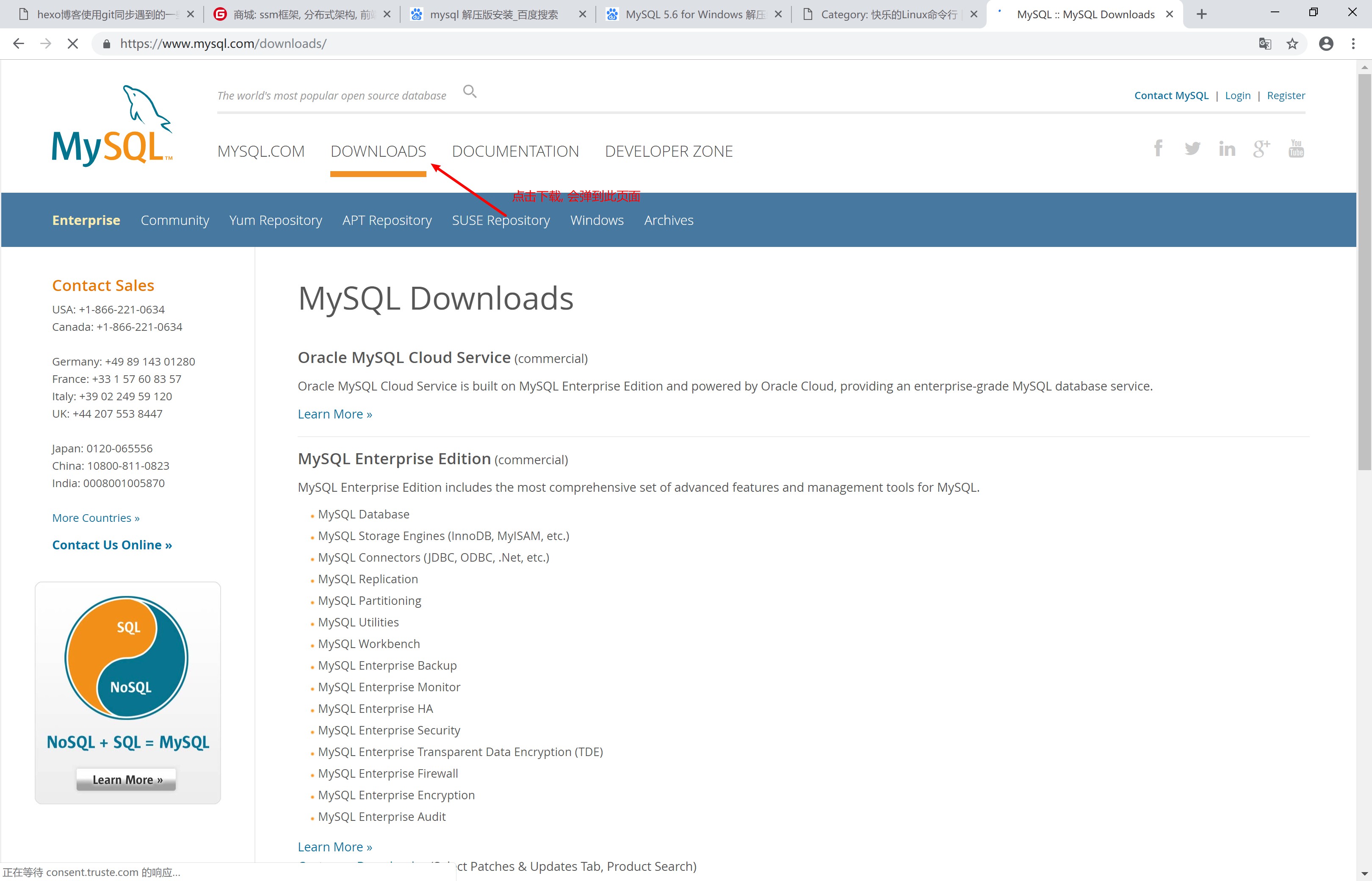
Task: Click Learn More about Oracle Cloud Service
Action: pyautogui.click(x=335, y=413)
